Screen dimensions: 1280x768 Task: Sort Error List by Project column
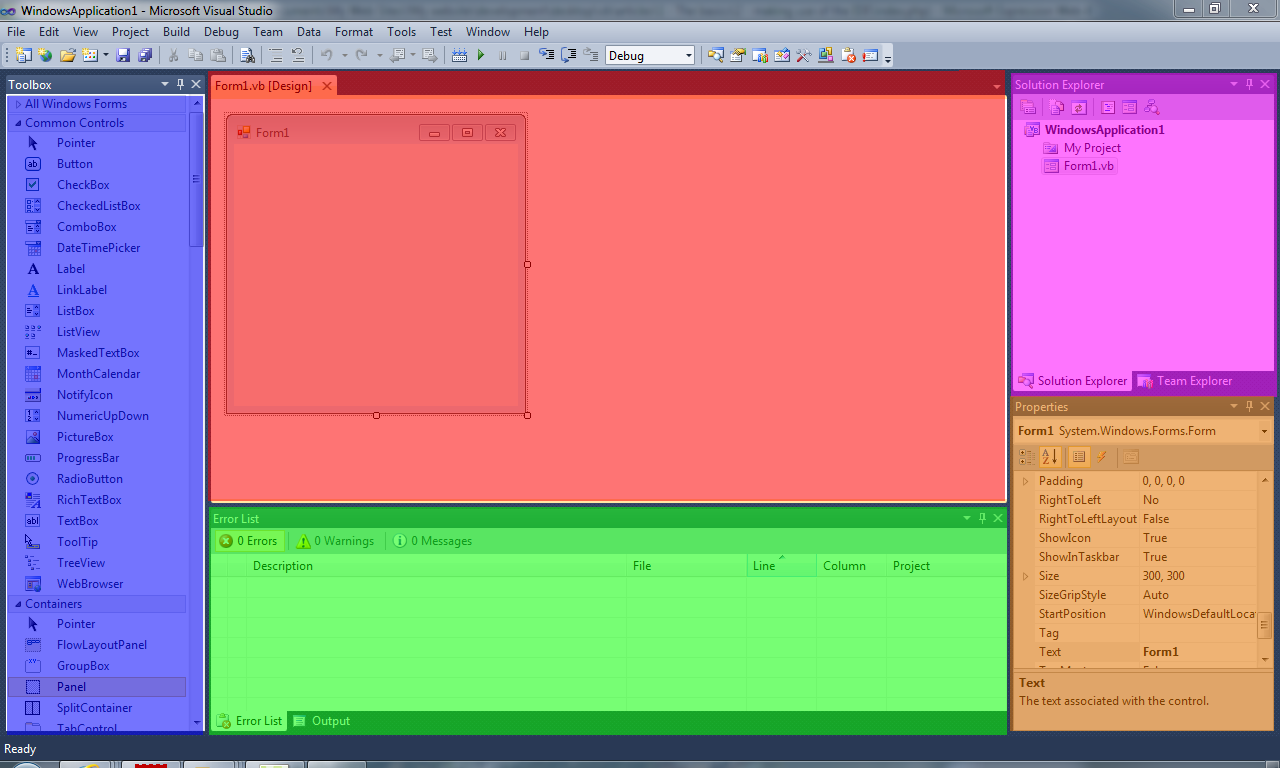945,566
